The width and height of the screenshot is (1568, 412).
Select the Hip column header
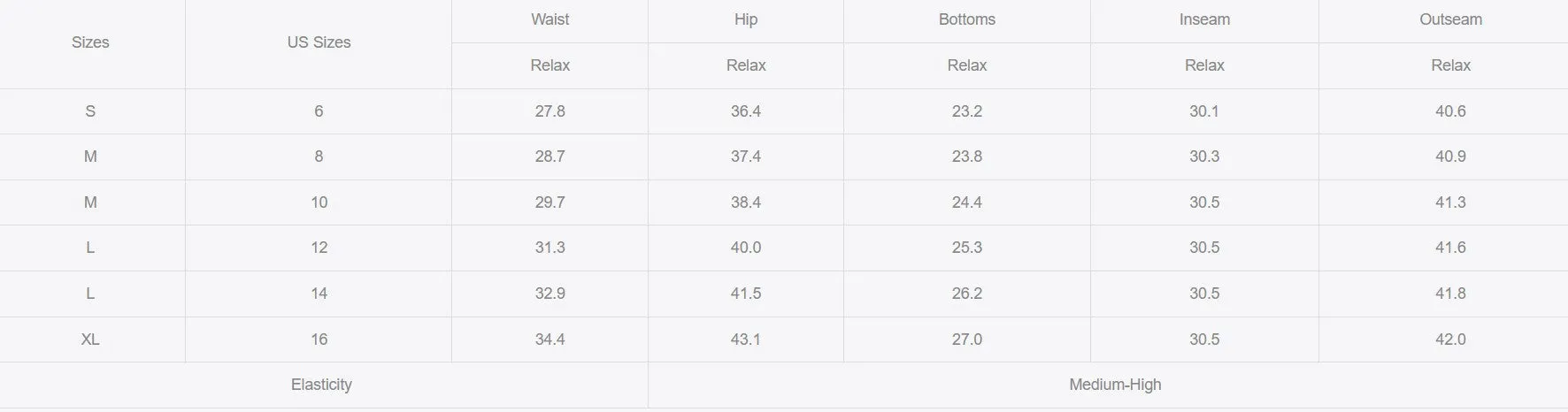tap(746, 19)
